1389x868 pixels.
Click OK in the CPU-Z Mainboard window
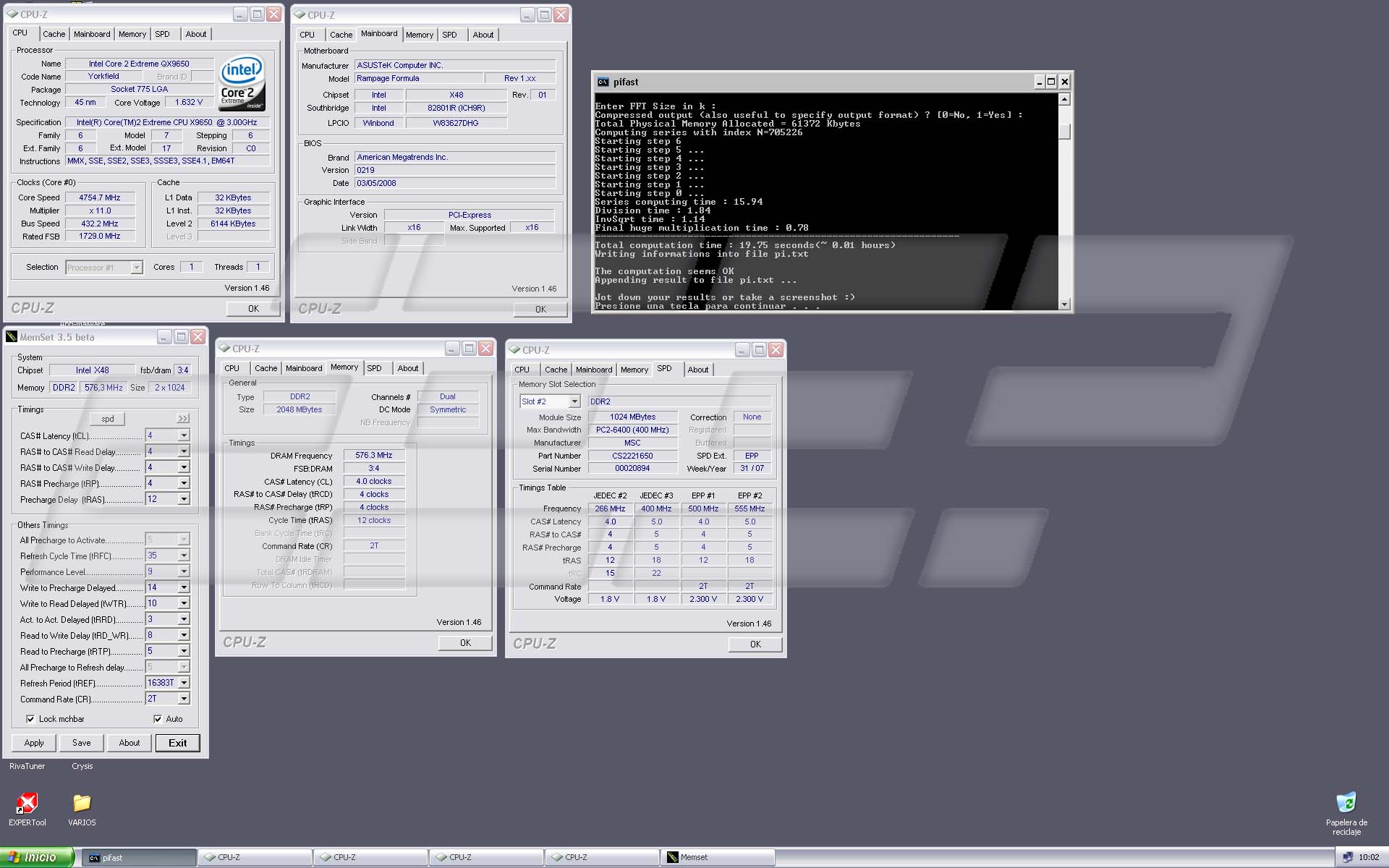click(540, 310)
